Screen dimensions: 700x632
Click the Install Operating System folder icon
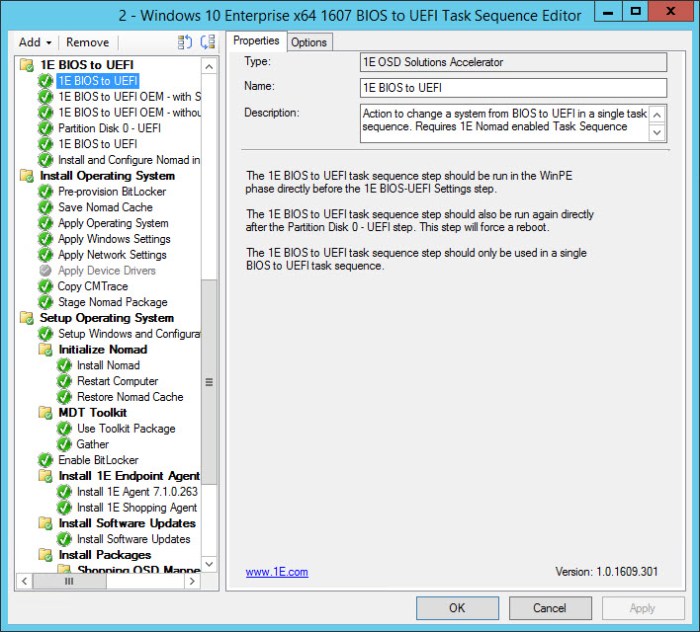(27, 176)
